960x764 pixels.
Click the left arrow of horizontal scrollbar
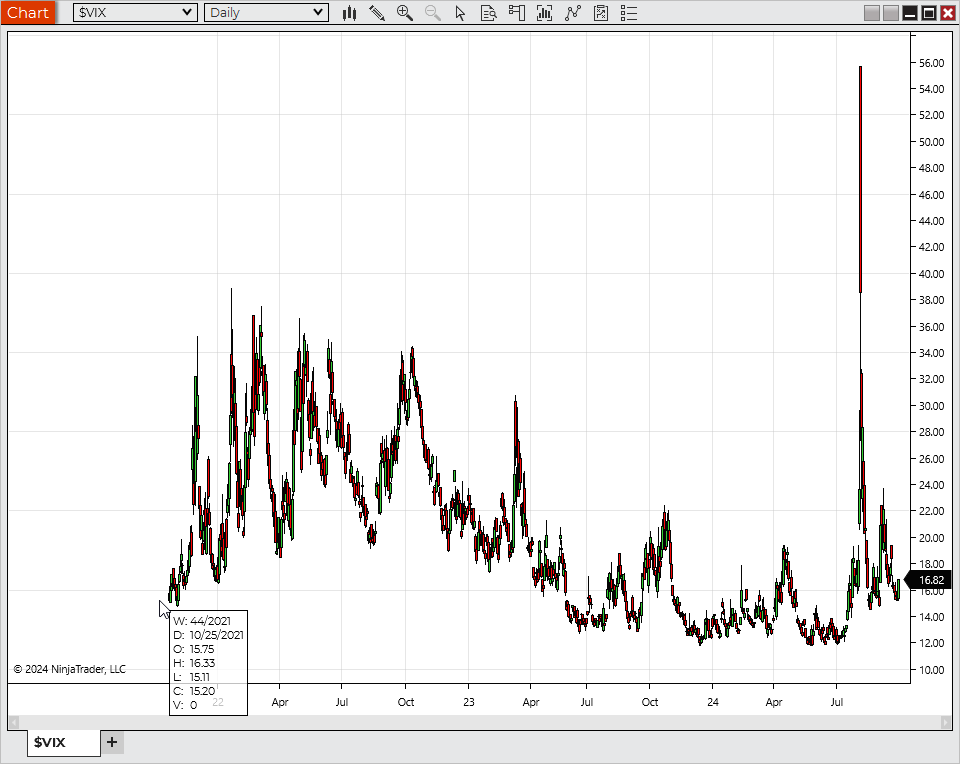coord(13,722)
